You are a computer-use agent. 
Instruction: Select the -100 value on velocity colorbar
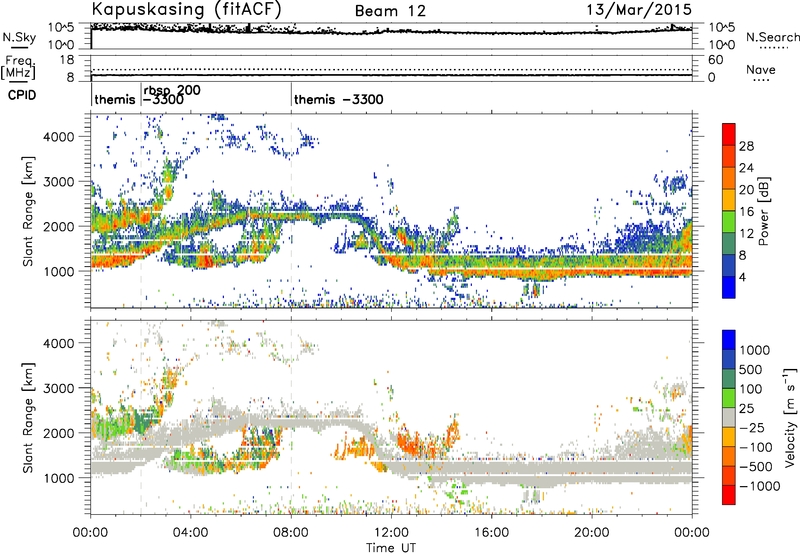756,447
